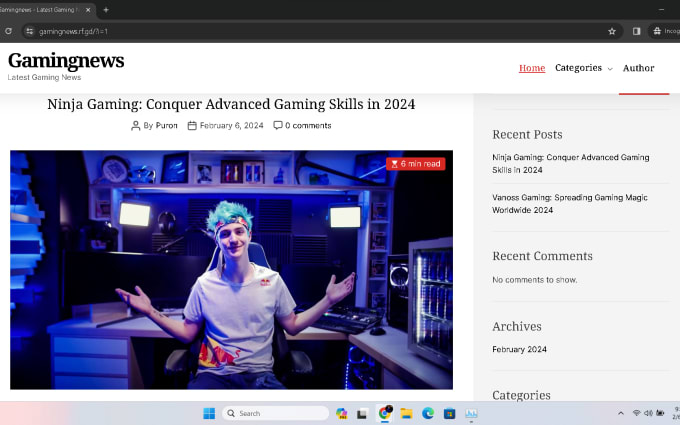680x425 pixels.
Task: Click the author icon beside By Puron
Action: (135, 126)
